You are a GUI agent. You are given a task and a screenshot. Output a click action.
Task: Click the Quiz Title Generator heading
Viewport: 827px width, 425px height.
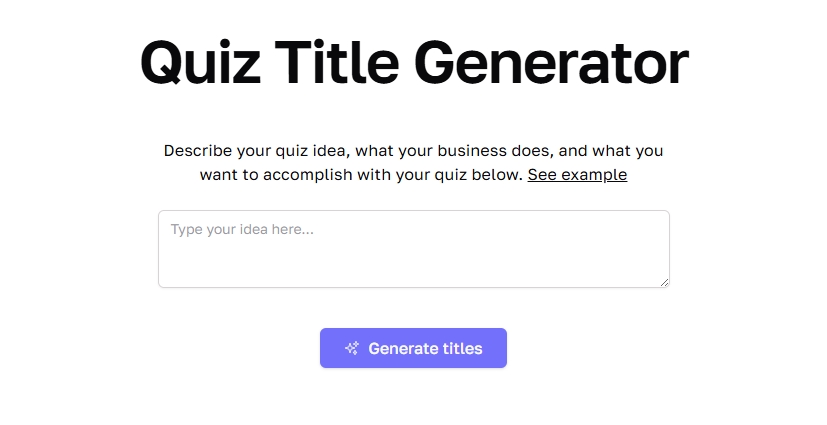tap(413, 63)
